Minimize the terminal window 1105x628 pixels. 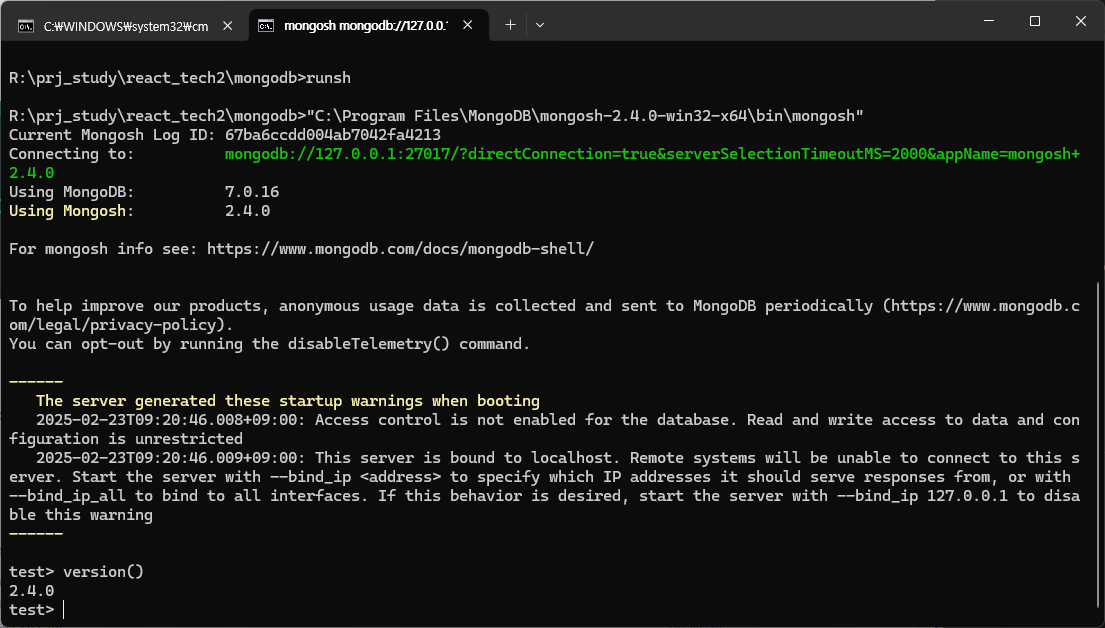989,21
